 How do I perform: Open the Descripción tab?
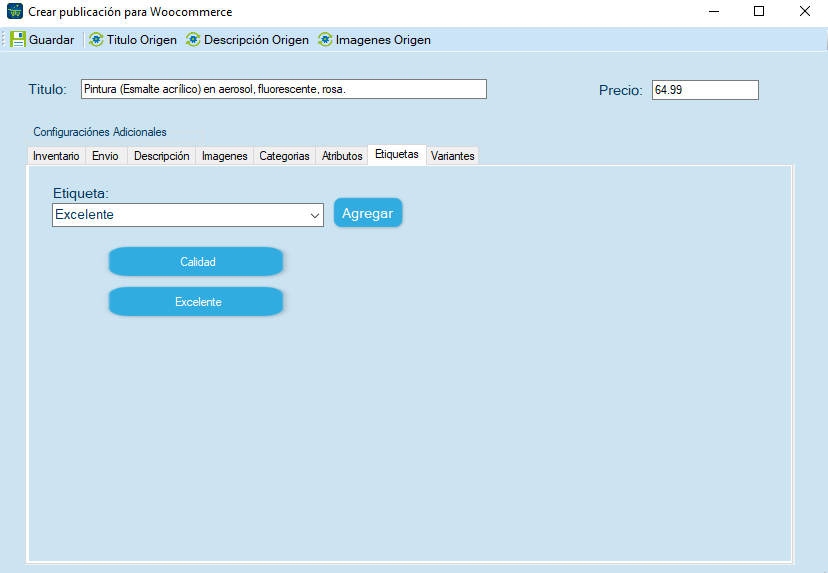(162, 156)
